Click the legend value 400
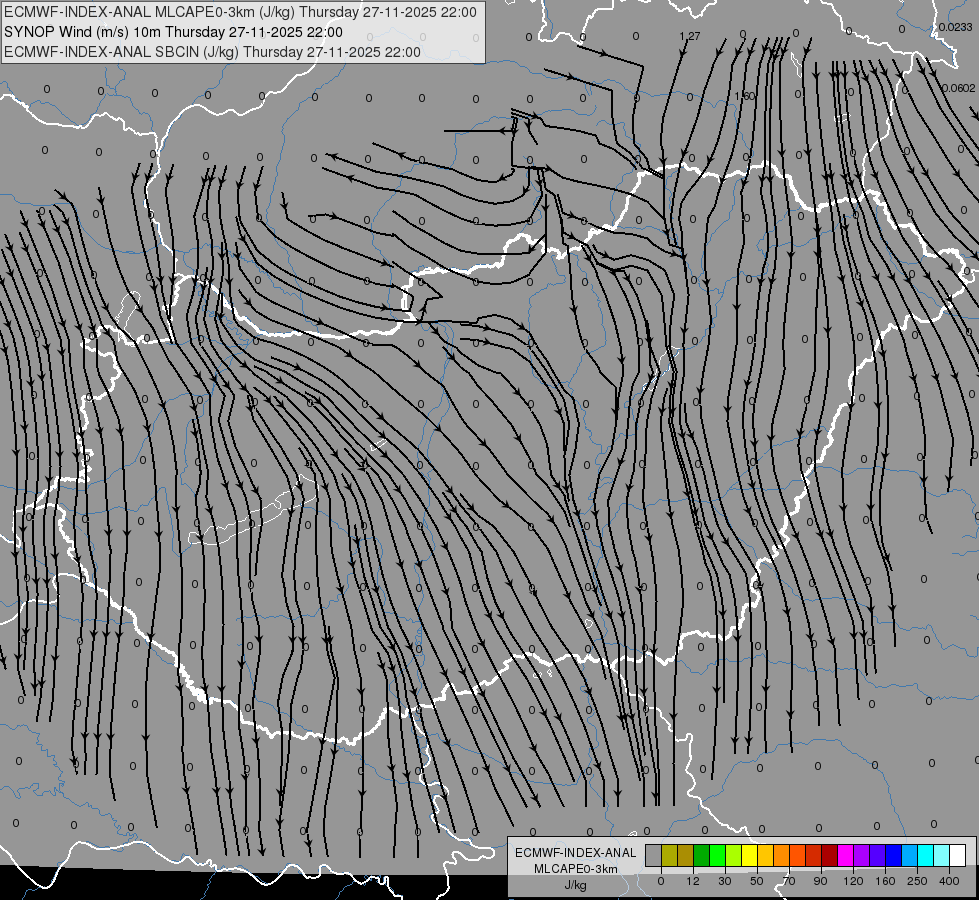Screen dimensions: 979x900 pyautogui.click(x=949, y=881)
